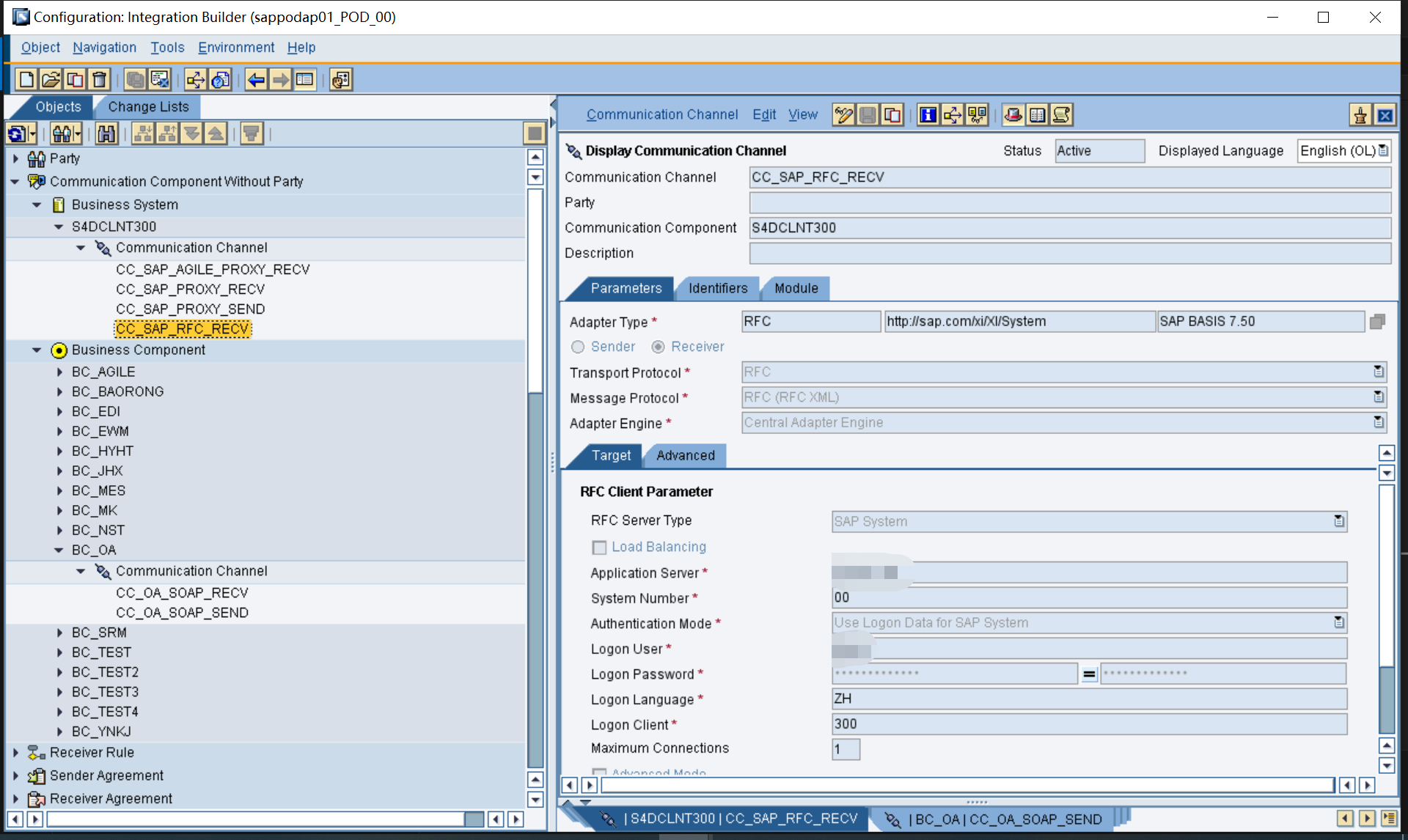This screenshot has height=840, width=1408.
Task: Click the help document icon with question mark
Action: click(220, 79)
